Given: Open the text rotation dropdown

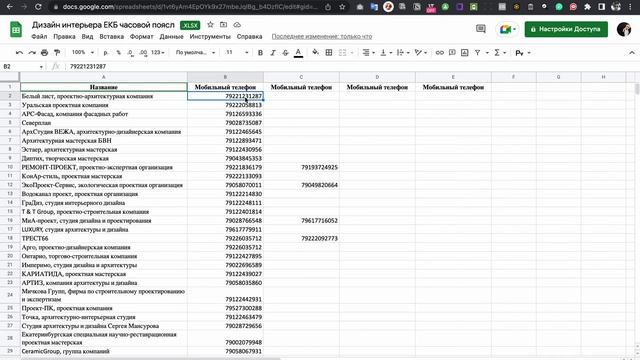Looking at the screenshot, I should 420,53.
